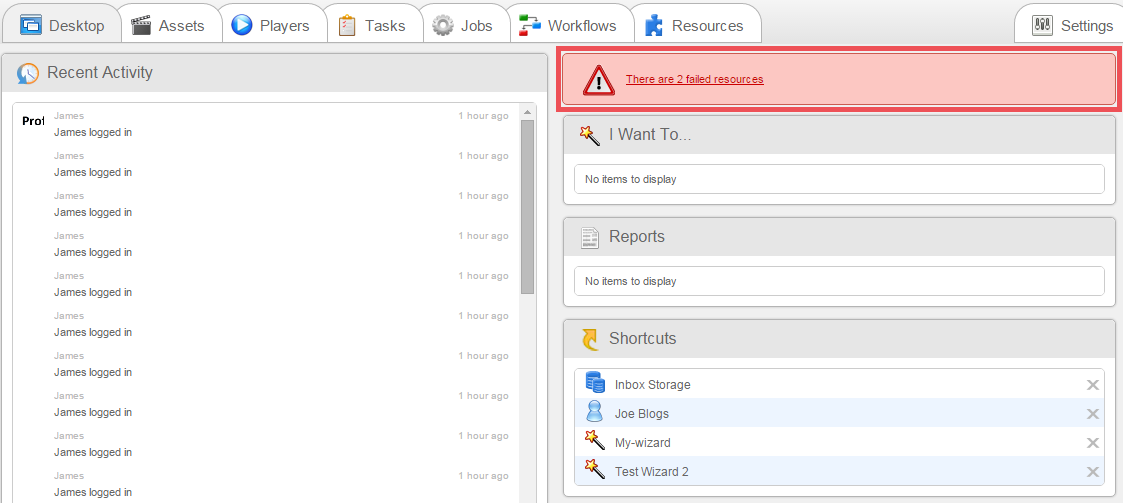
Task: Click the My-wizard wand icon
Action: (x=595, y=441)
